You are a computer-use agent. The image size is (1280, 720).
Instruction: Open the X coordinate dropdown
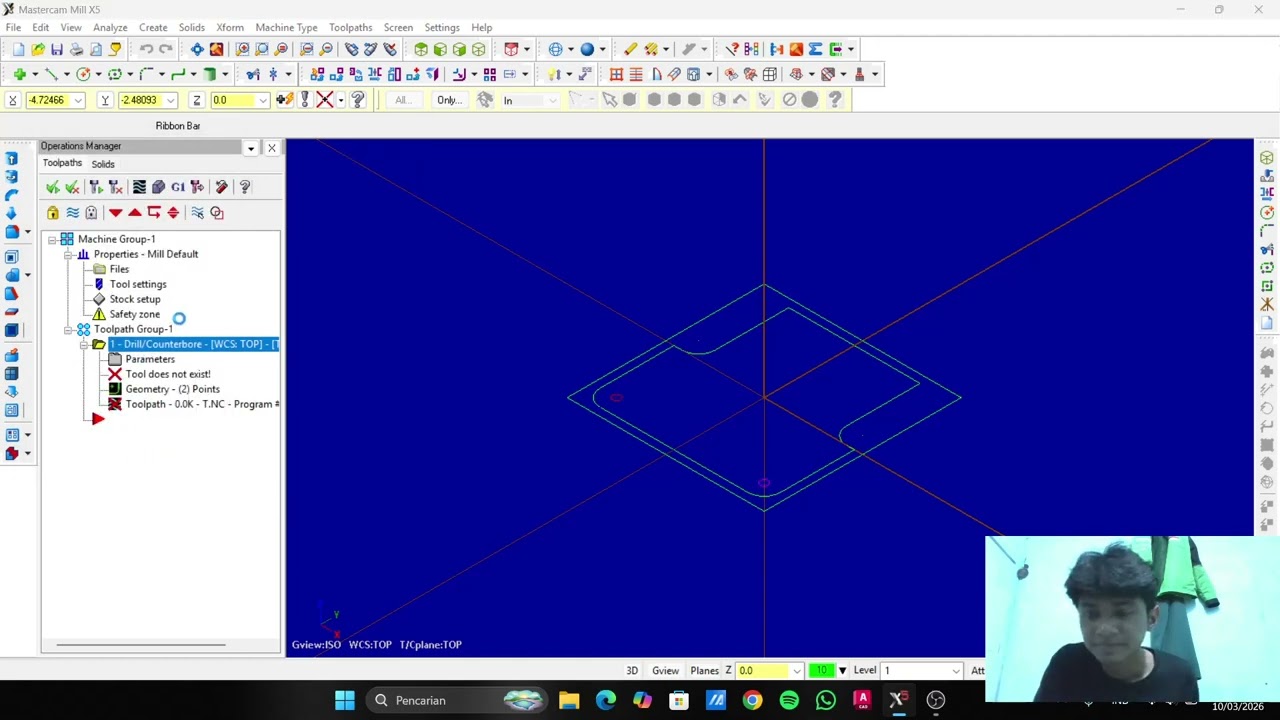(x=78, y=100)
